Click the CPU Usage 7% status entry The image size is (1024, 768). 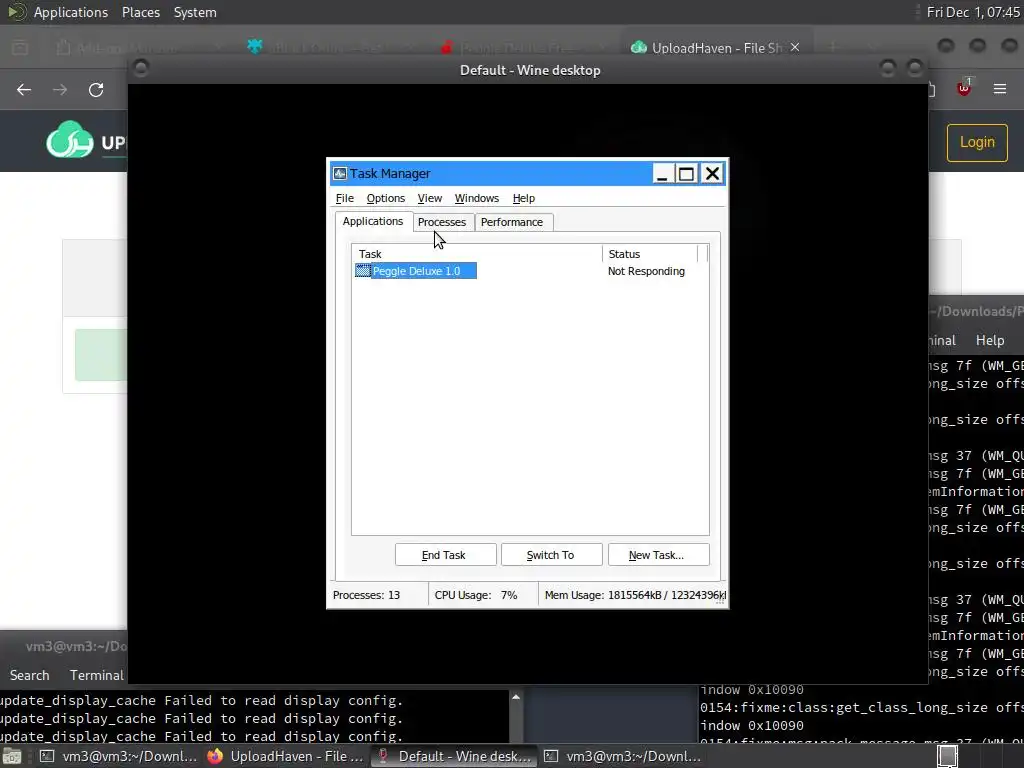tap(476, 595)
